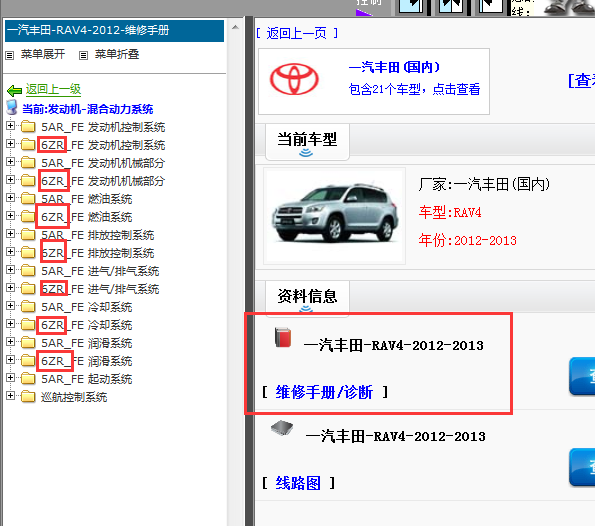This screenshot has height=526, width=595.
Task: Click the computer icon beside 当前:发动机-混合动力系统
Action: 12,107
